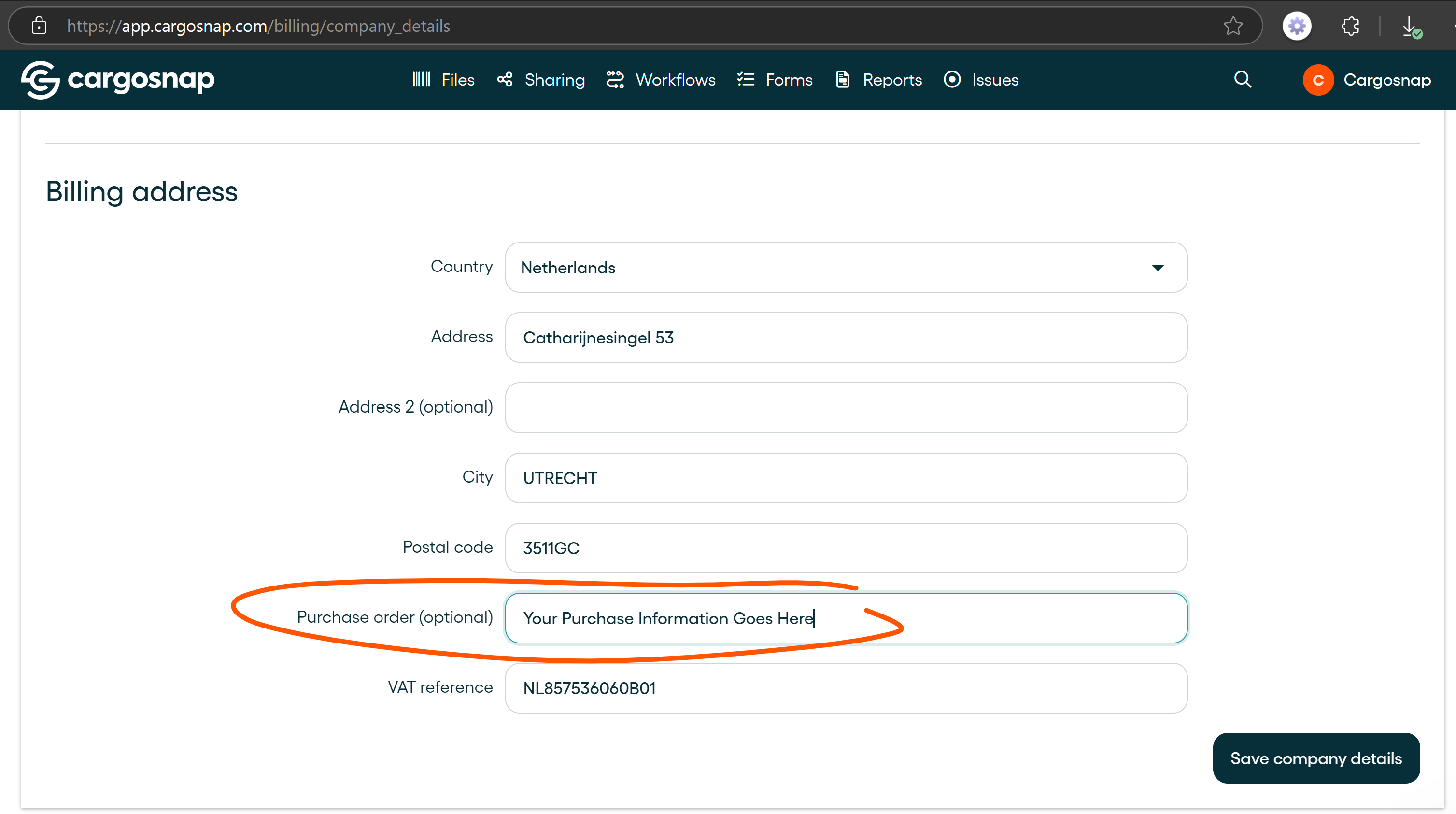The width and height of the screenshot is (1456, 814).
Task: Focus the Address 2 optional field
Action: 846,408
